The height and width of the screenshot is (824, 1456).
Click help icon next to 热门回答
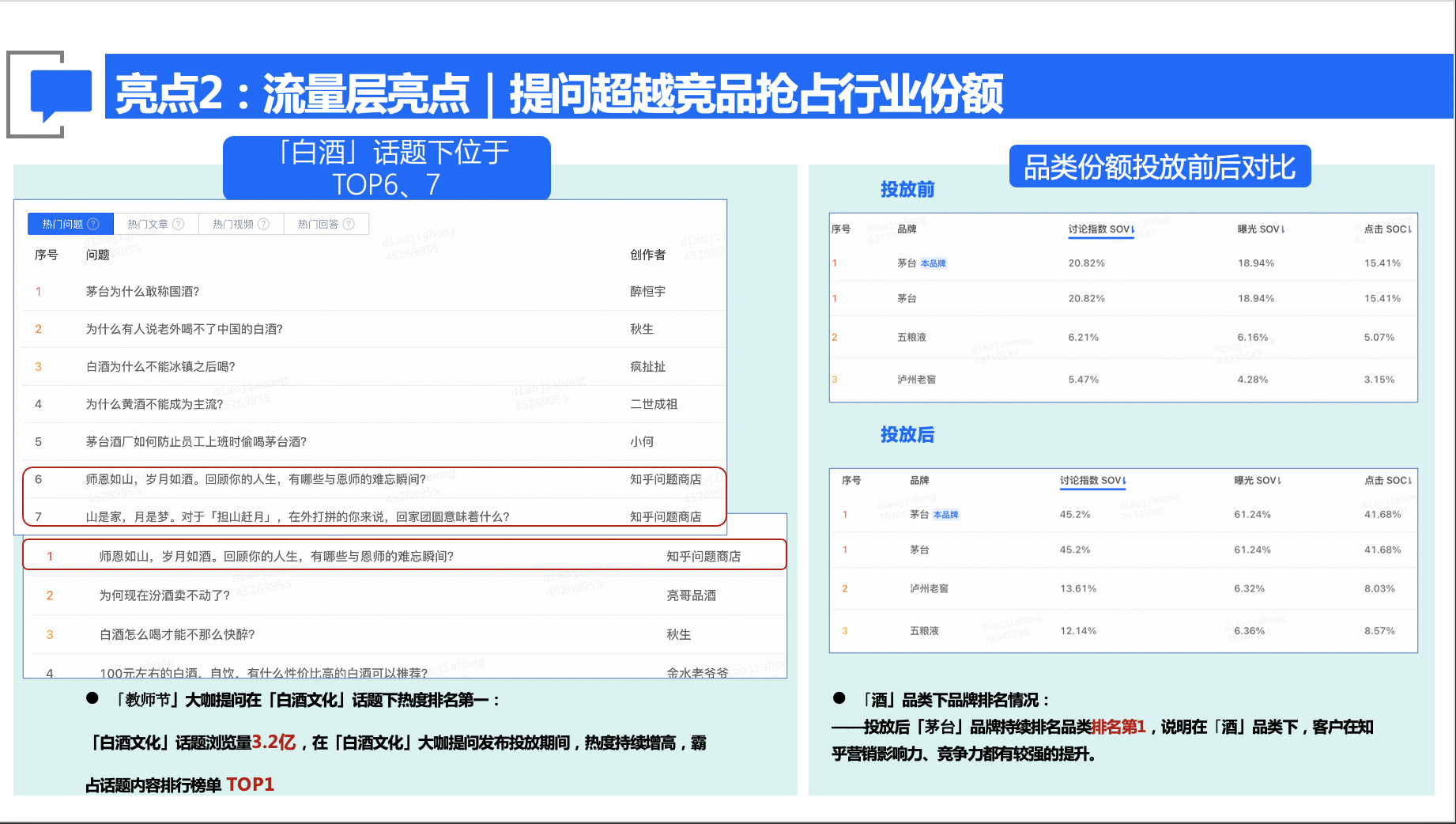point(349,225)
